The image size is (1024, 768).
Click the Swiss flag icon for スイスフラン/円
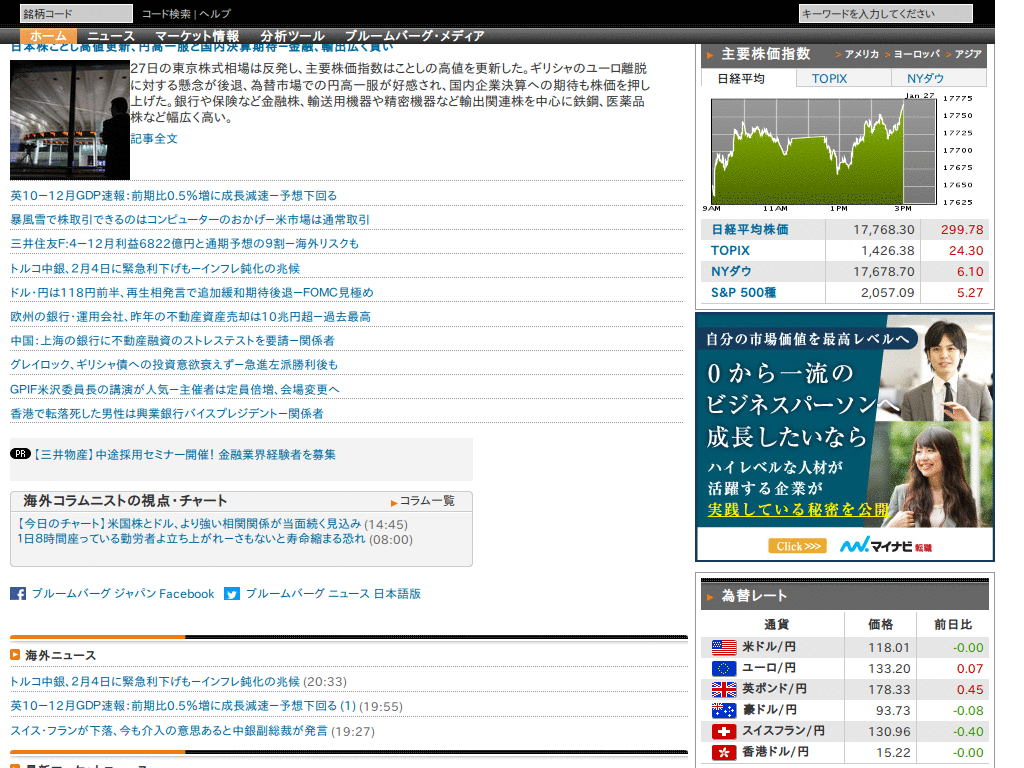[x=724, y=731]
